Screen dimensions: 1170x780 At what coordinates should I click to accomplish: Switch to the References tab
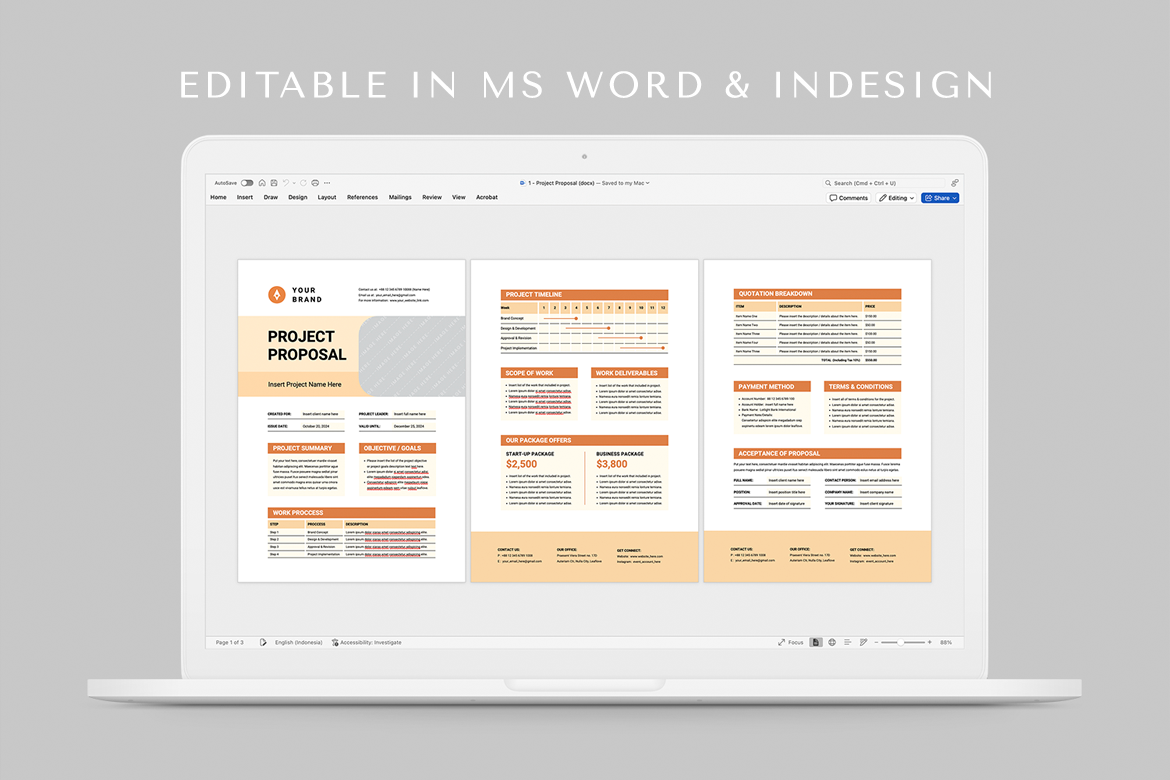click(x=362, y=198)
